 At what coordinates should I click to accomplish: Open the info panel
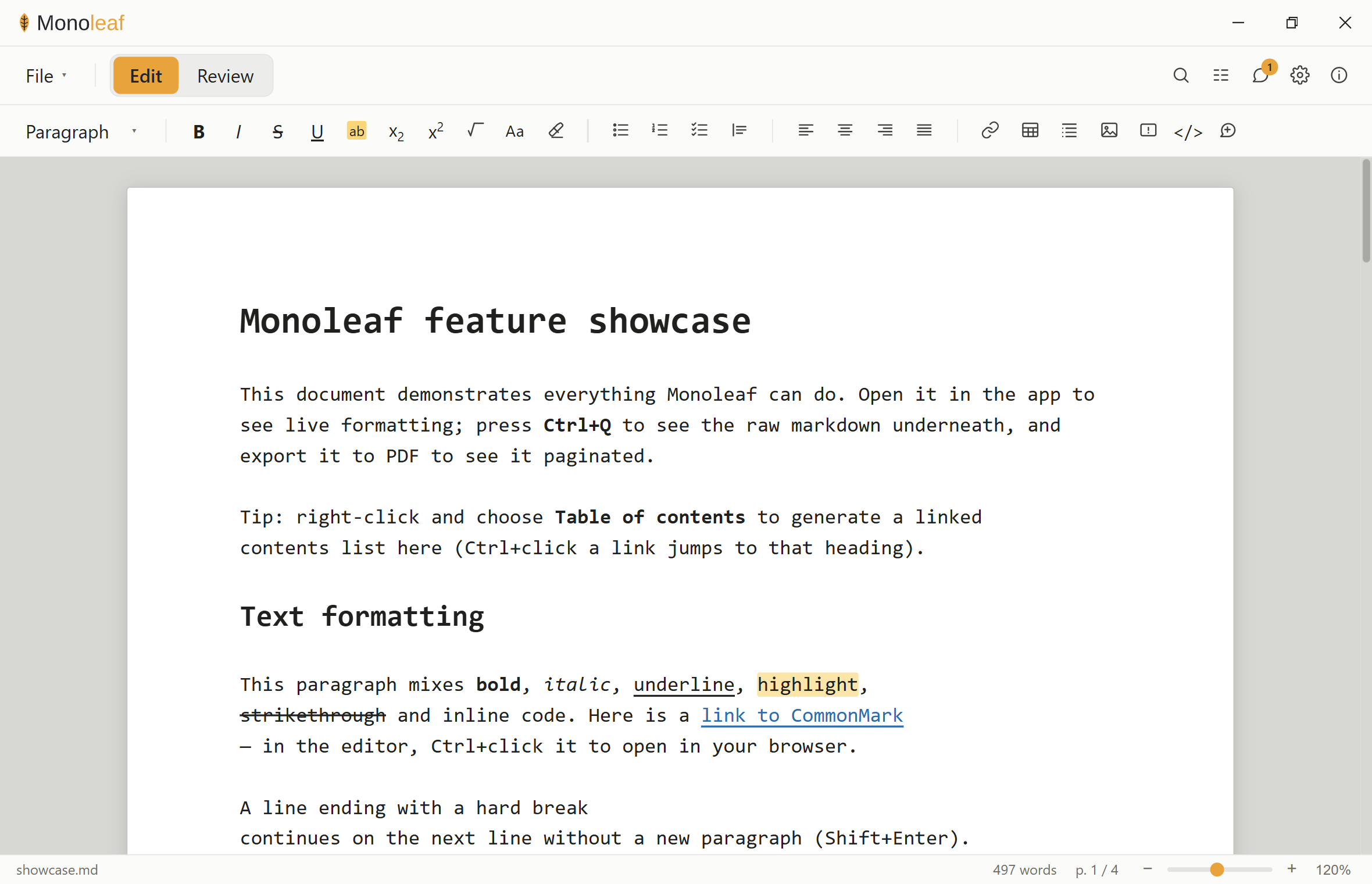pos(1339,76)
